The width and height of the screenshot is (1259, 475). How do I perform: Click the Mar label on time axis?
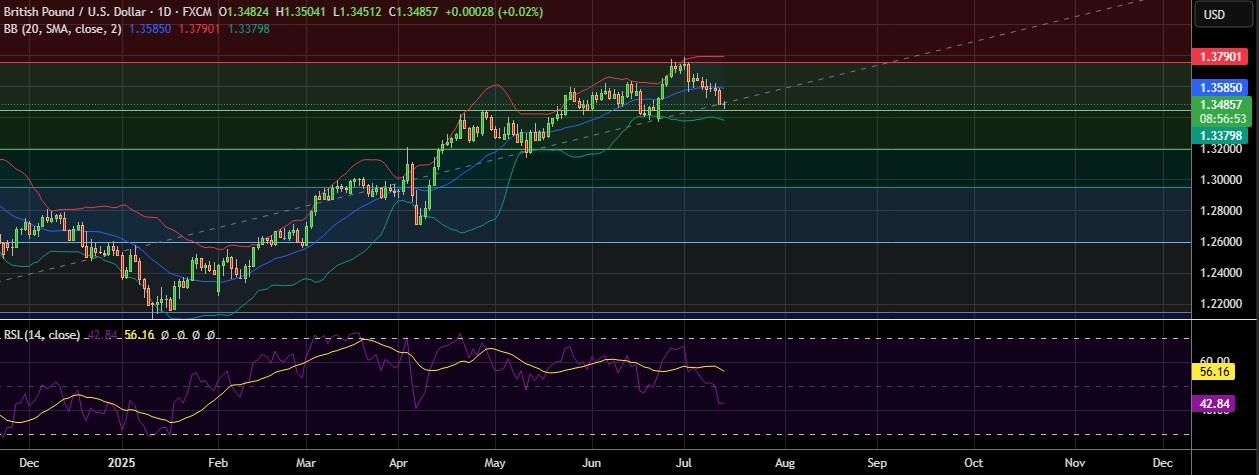(x=307, y=464)
